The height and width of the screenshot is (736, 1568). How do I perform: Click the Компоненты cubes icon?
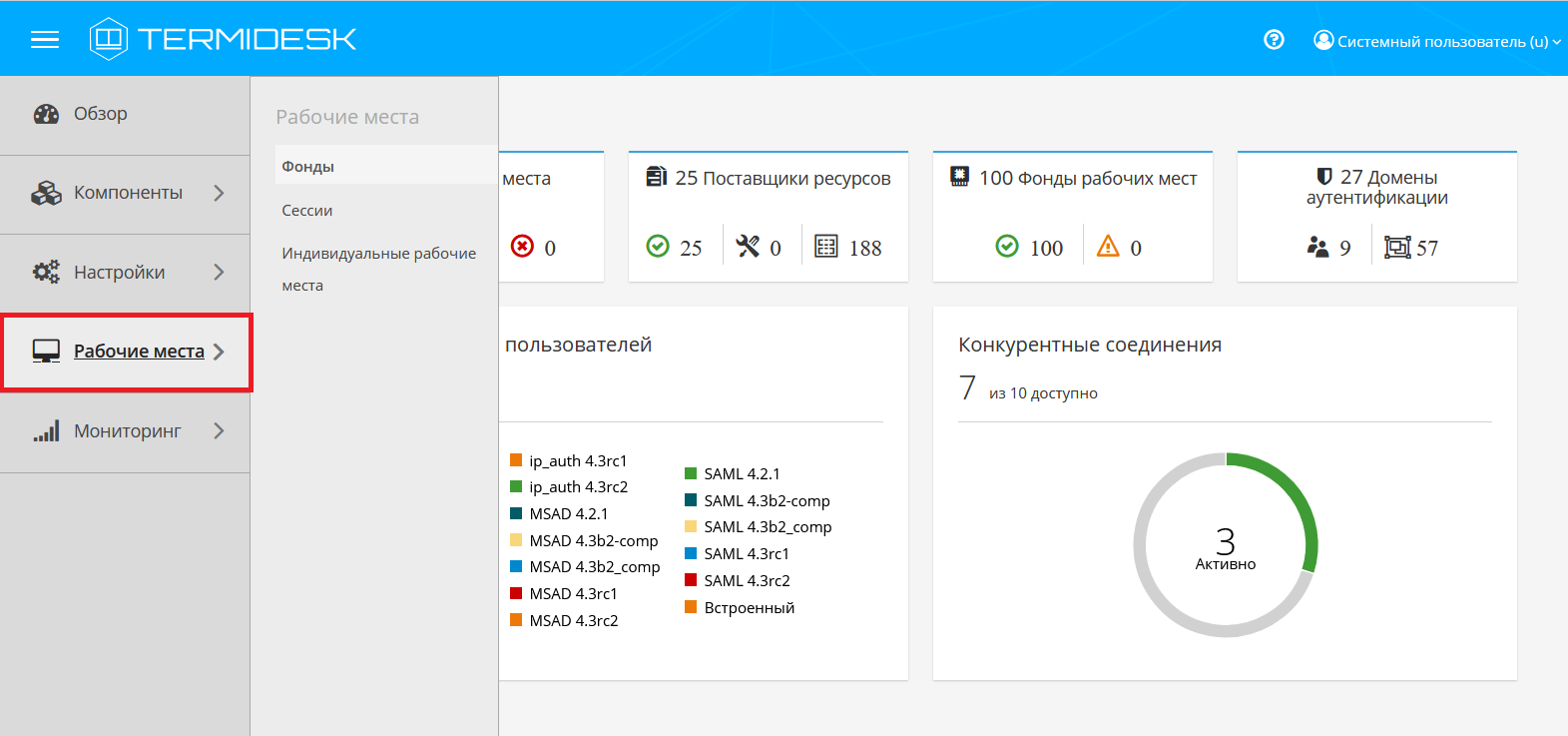coord(46,193)
